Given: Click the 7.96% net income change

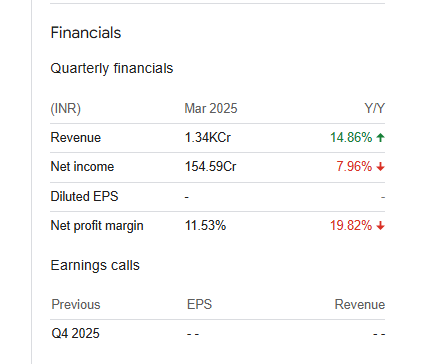Looking at the screenshot, I should 354,166.
